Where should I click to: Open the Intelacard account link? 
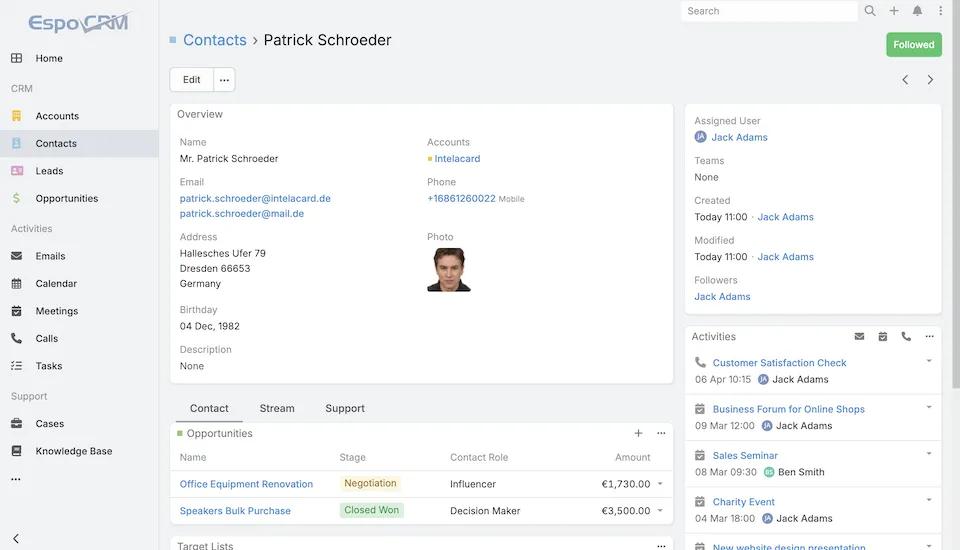[x=457, y=159]
